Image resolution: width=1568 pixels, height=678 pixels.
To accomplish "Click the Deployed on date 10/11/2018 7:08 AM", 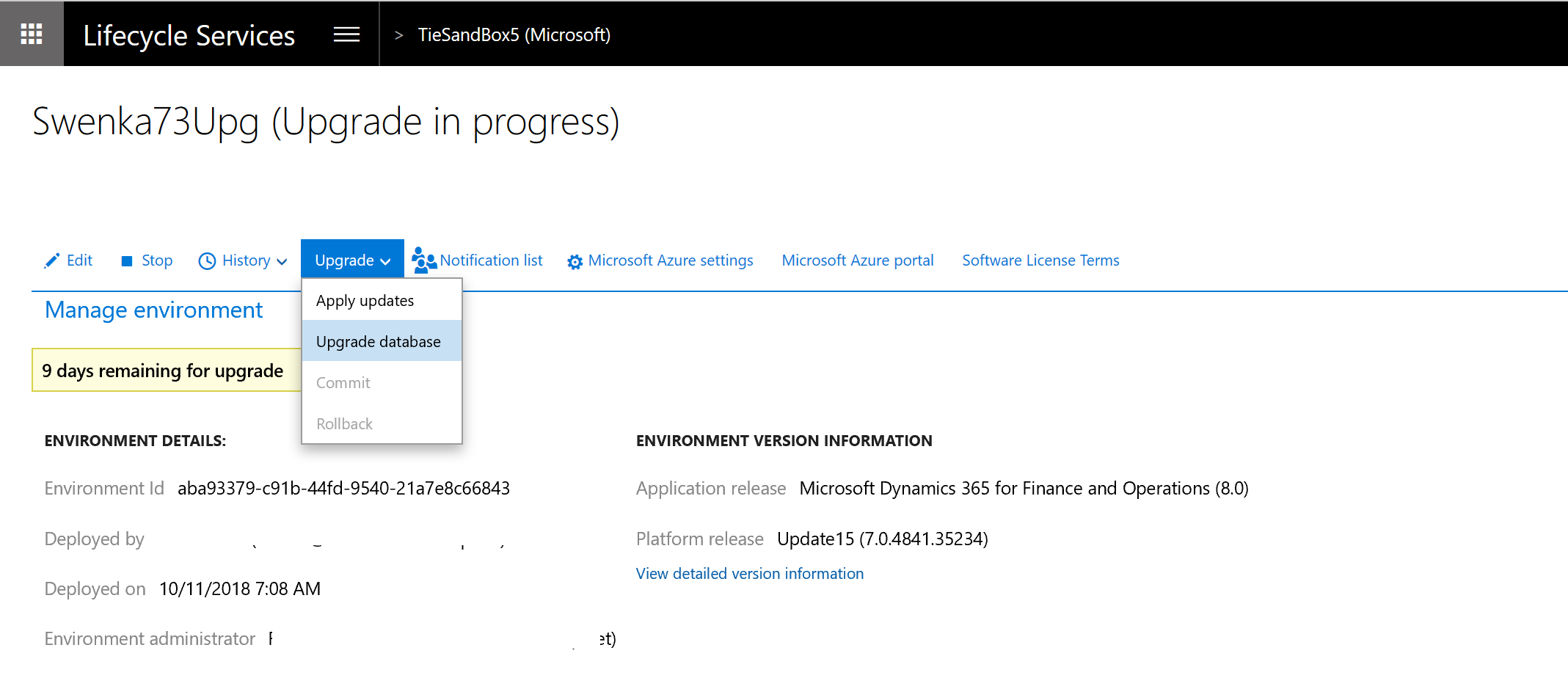I will 240,589.
